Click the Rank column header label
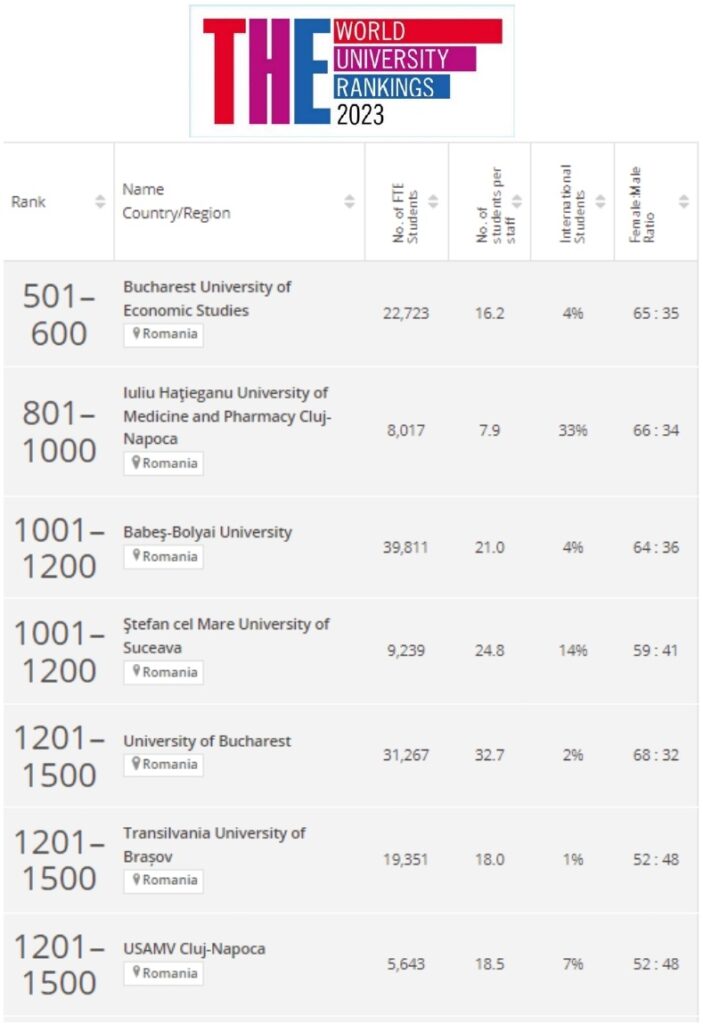703x1024 pixels. 29,202
